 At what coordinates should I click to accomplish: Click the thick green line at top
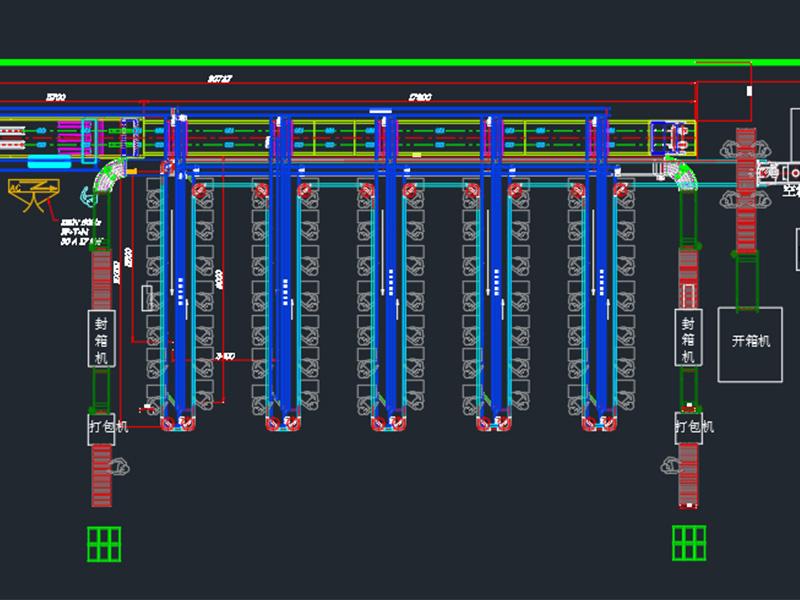tap(400, 62)
